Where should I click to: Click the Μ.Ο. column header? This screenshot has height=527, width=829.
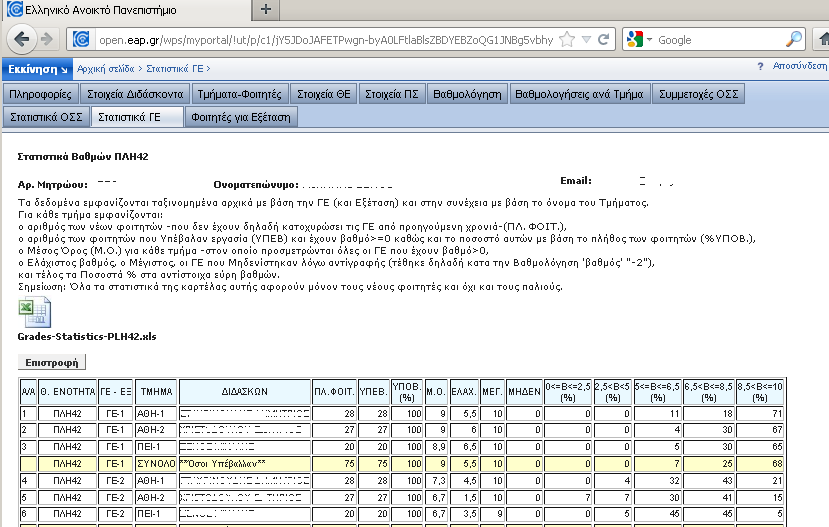pyautogui.click(x=436, y=392)
